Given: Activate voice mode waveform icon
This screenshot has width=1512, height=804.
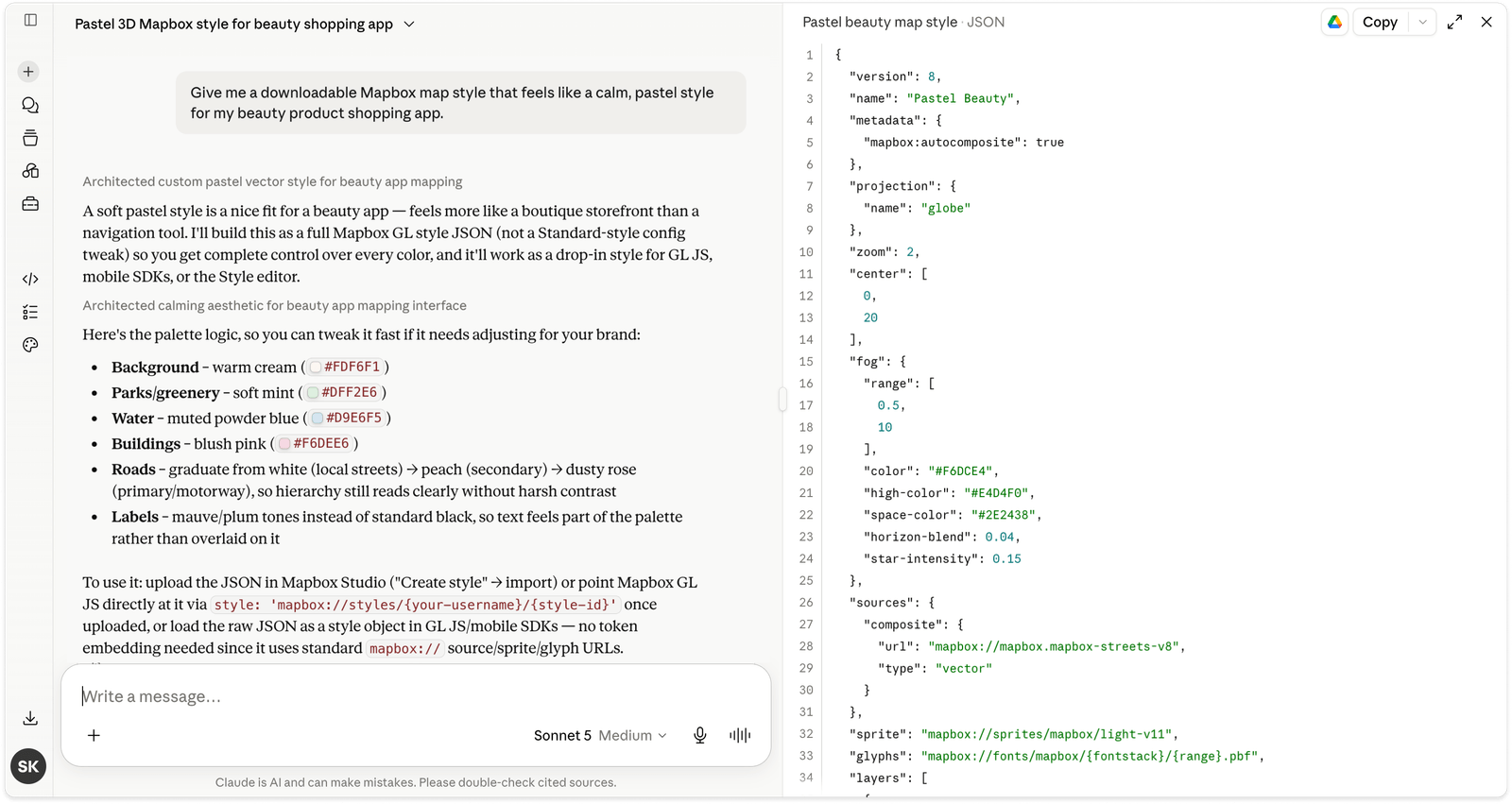Looking at the screenshot, I should click(740, 735).
